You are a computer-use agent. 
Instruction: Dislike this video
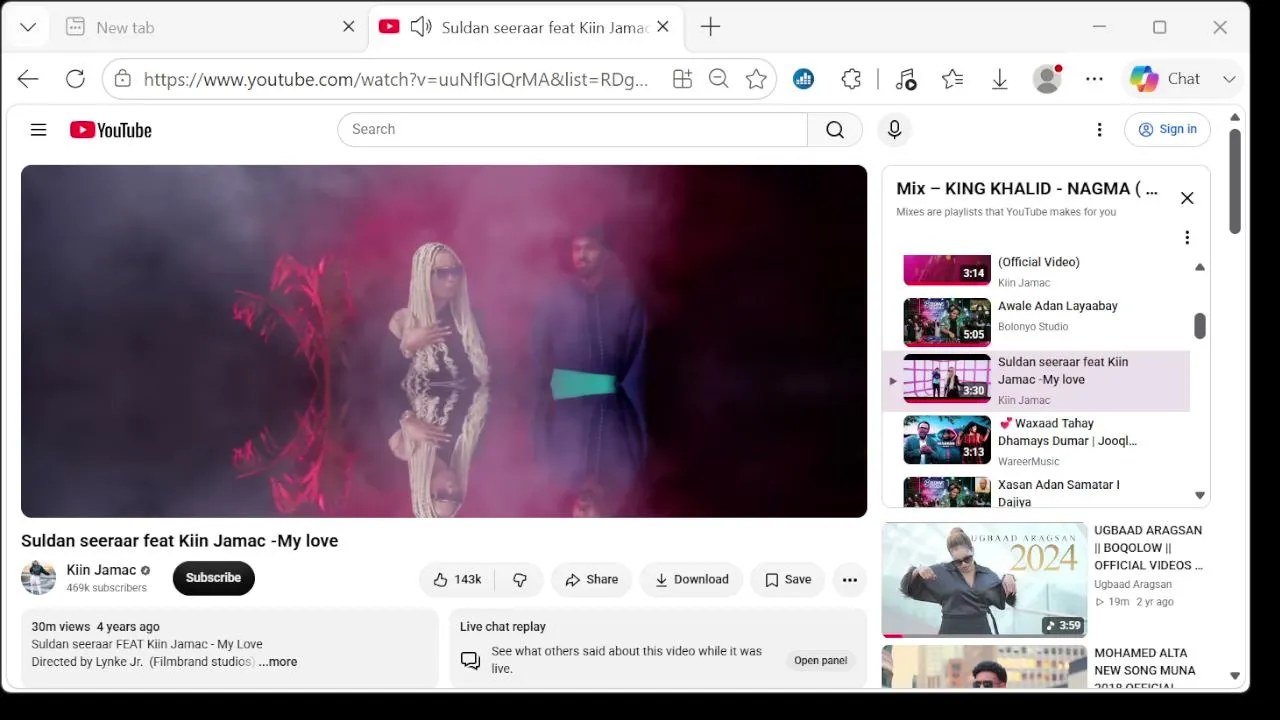coord(520,579)
